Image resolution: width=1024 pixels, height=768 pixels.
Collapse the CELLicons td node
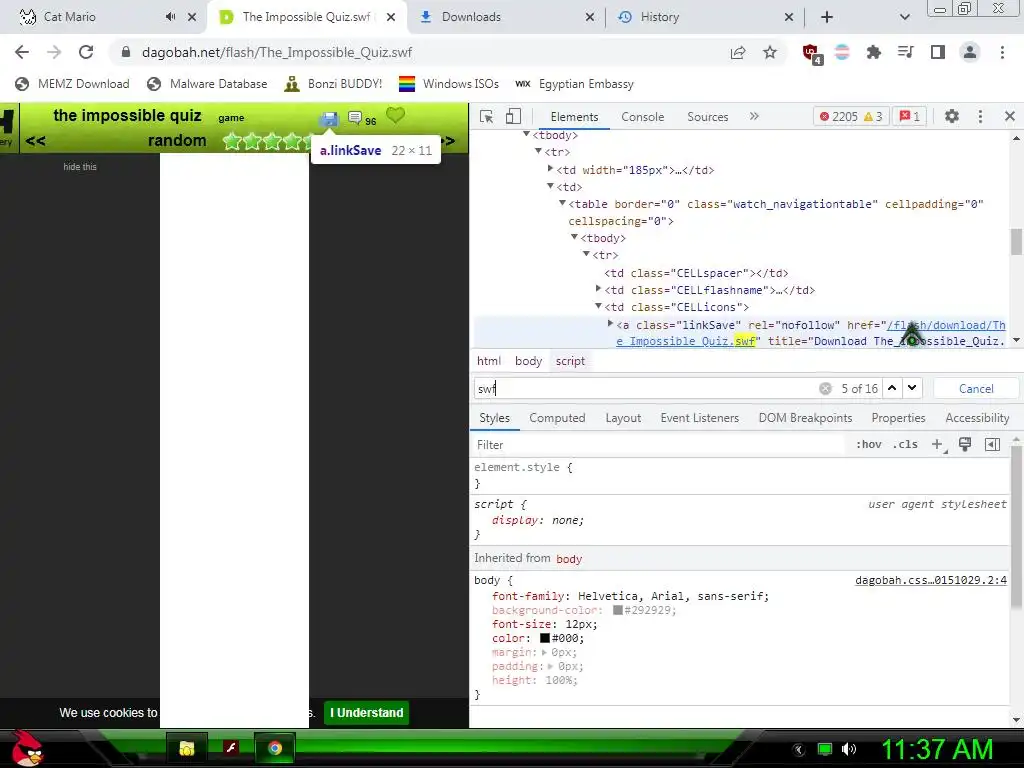click(598, 306)
